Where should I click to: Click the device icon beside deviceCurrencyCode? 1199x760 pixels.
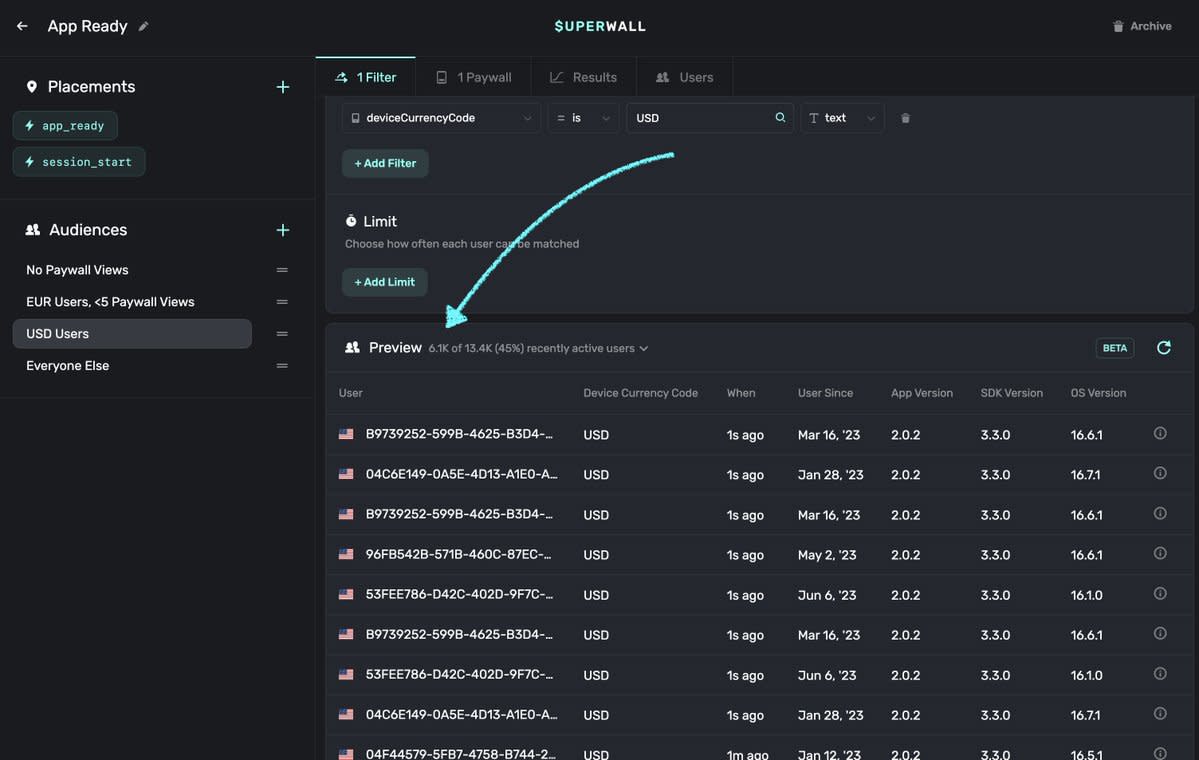click(x=356, y=117)
